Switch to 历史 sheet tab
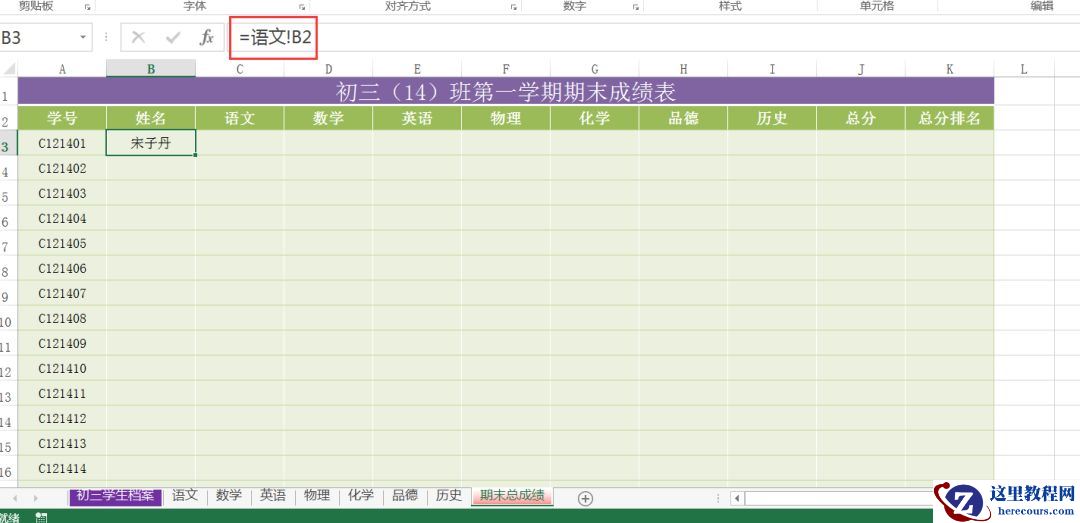 449,495
